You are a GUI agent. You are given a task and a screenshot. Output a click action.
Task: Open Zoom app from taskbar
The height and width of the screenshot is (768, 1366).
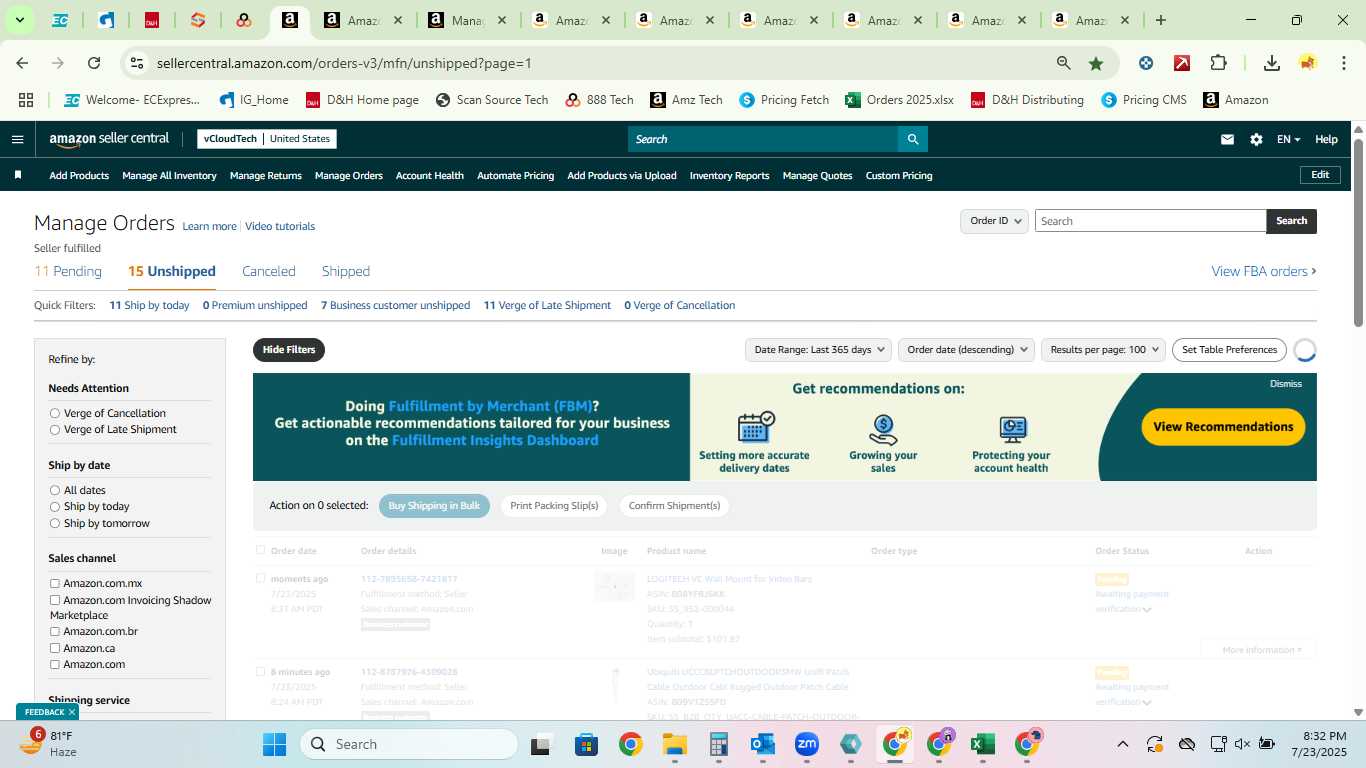(x=807, y=744)
